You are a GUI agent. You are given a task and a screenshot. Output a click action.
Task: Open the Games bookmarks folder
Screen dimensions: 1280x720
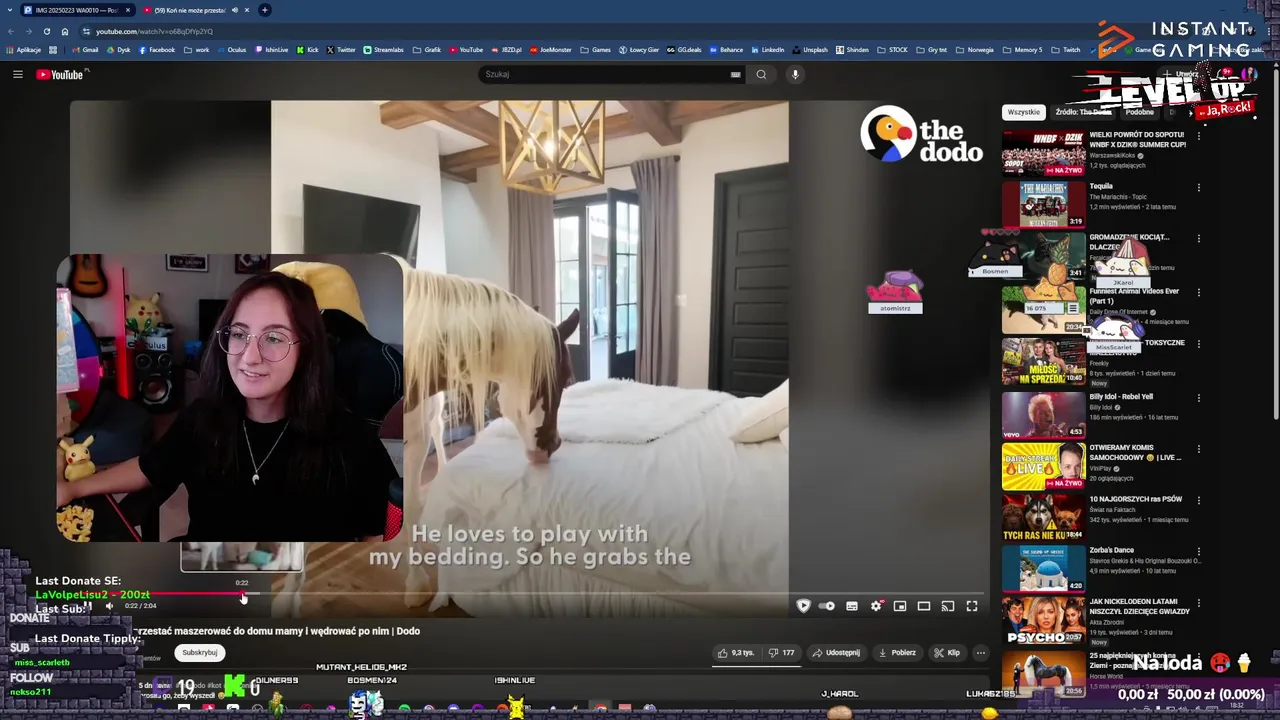click(x=595, y=50)
